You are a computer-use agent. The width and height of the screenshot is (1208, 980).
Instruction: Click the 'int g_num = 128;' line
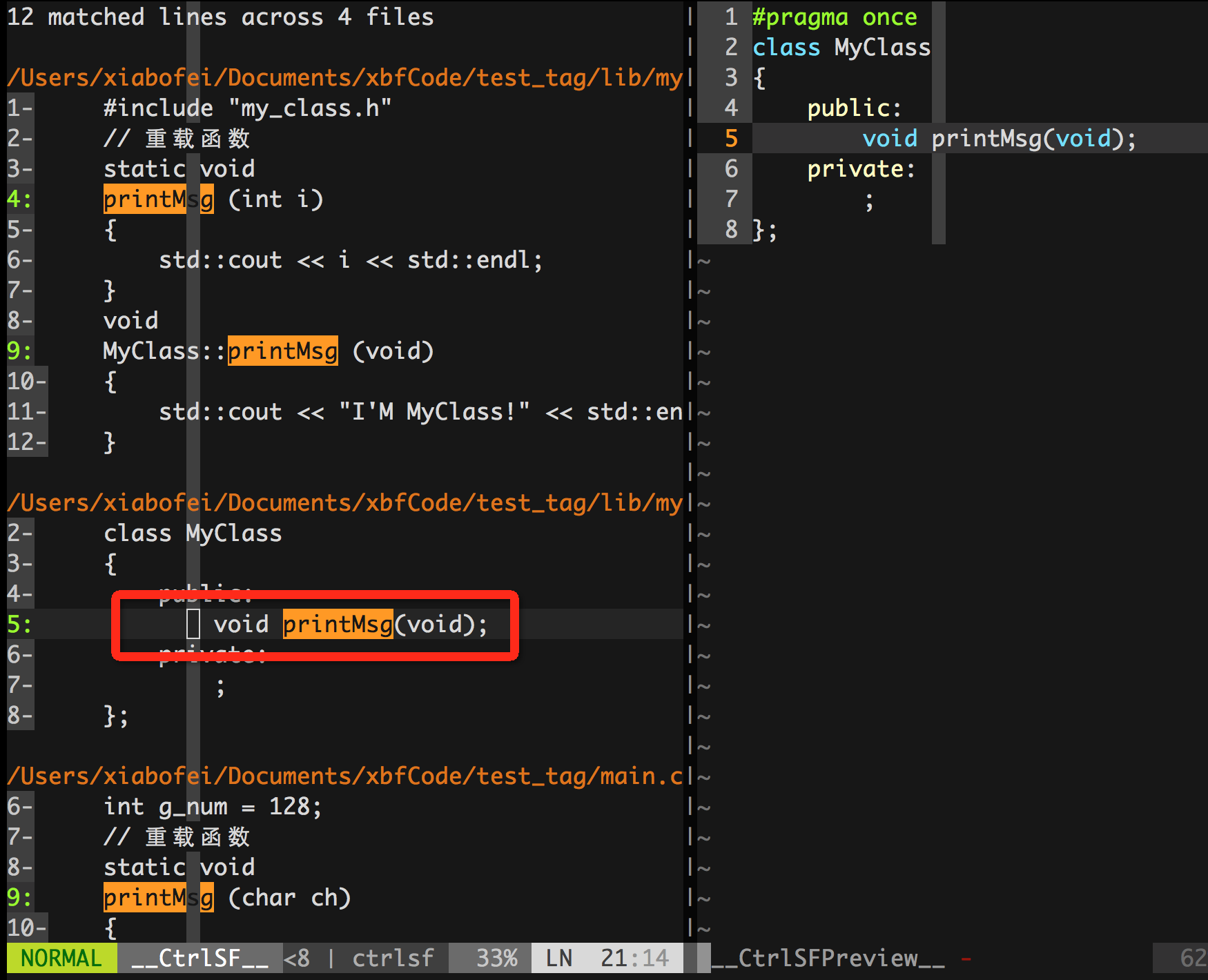[213, 806]
